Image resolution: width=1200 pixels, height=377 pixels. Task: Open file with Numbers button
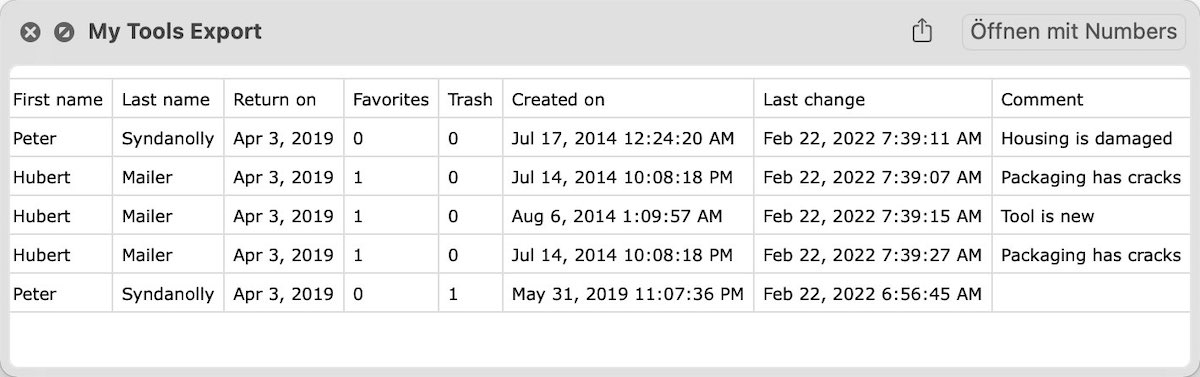coord(1073,31)
